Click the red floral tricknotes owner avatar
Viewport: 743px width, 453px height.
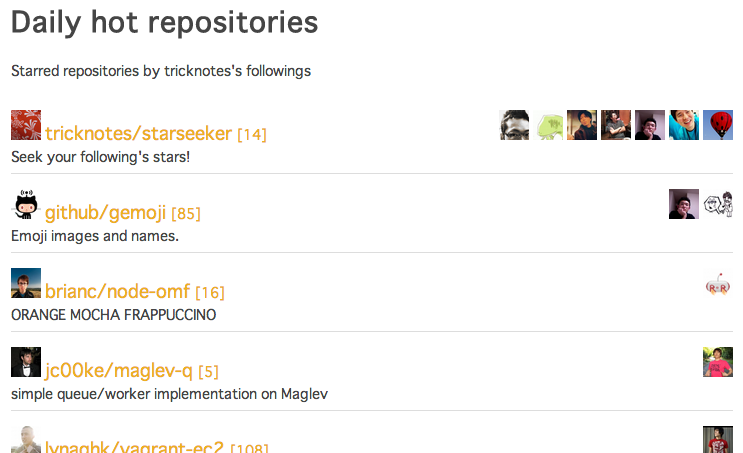click(x=26, y=125)
